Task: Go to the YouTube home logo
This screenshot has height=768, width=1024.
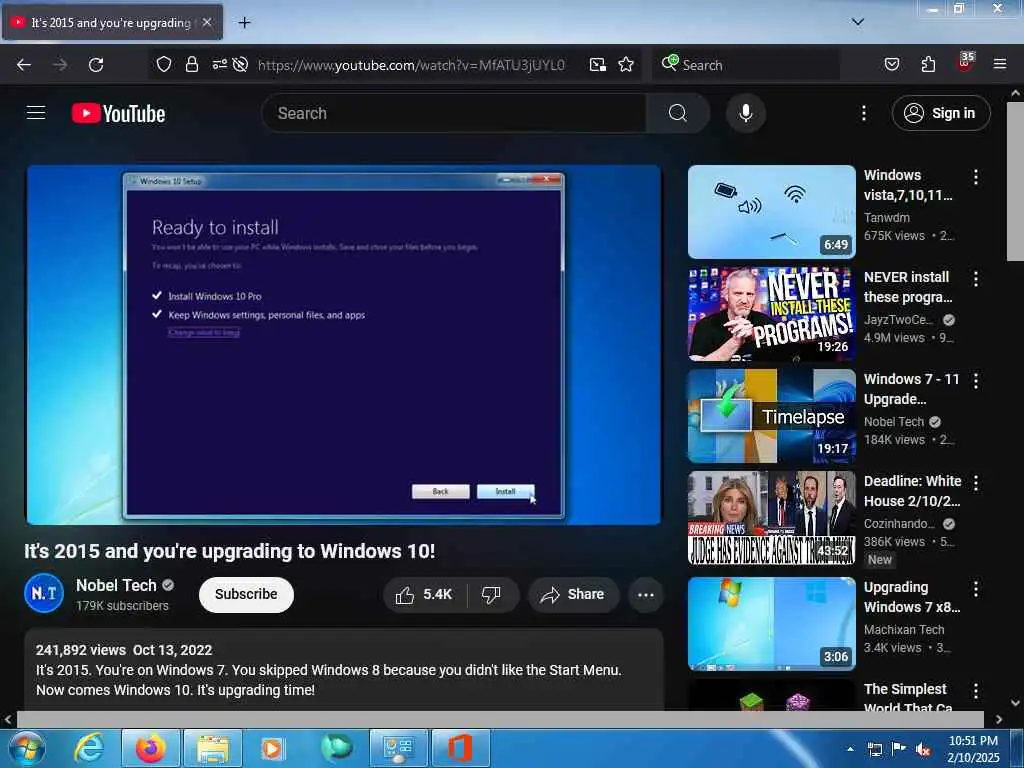Action: [118, 113]
